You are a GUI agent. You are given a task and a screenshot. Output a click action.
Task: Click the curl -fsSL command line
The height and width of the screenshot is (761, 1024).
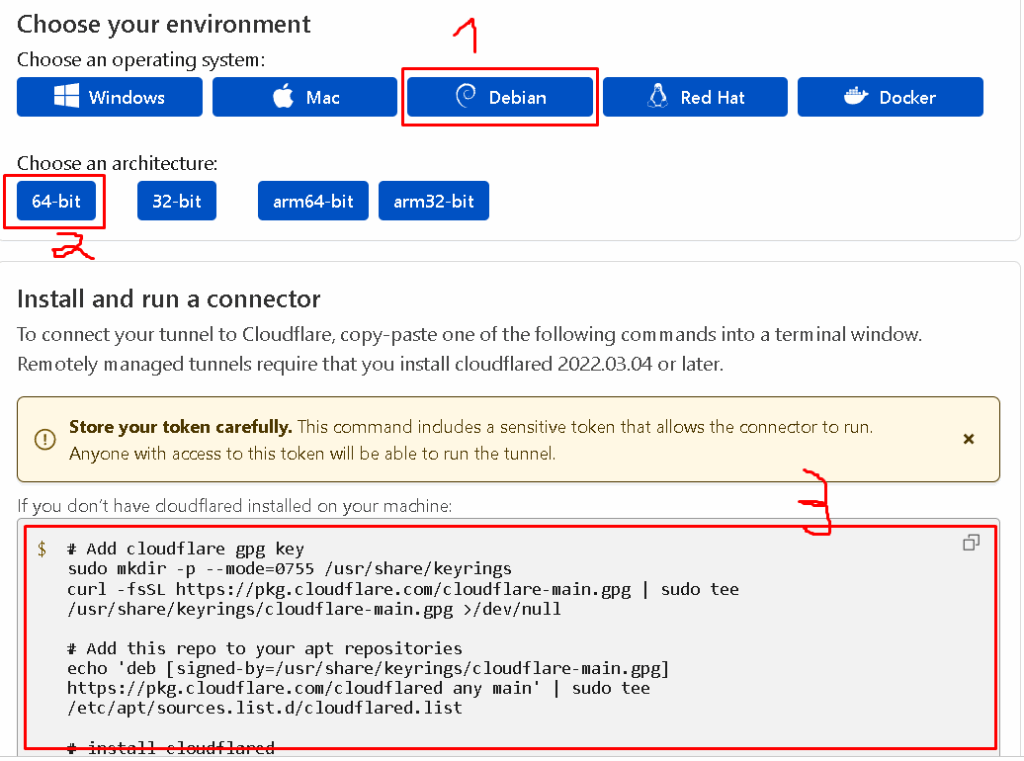point(403,589)
